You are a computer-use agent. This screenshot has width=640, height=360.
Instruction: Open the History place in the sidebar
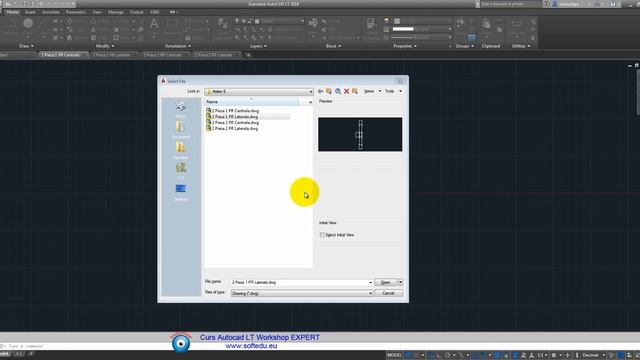click(x=181, y=109)
